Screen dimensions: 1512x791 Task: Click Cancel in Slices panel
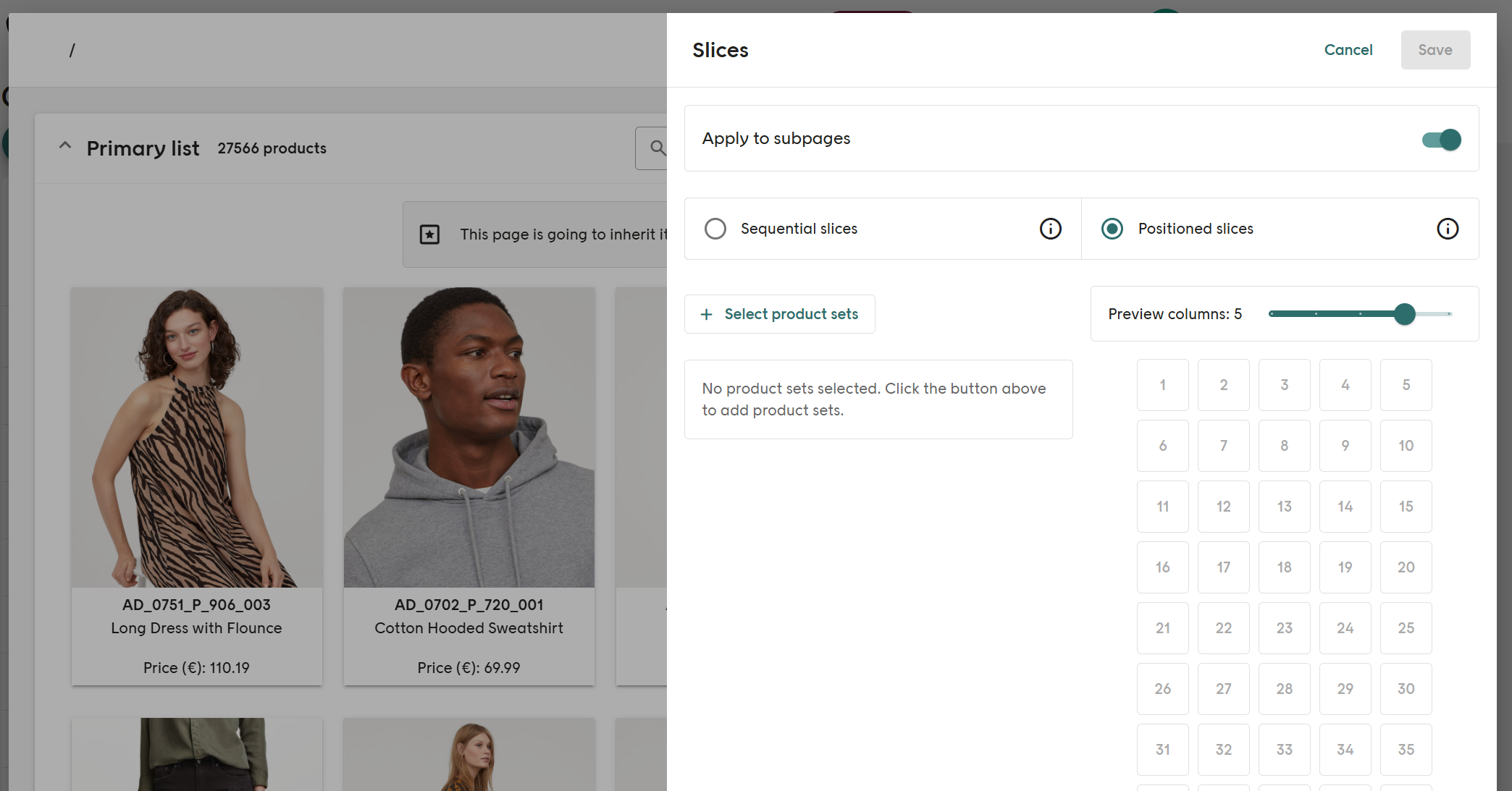coord(1348,50)
